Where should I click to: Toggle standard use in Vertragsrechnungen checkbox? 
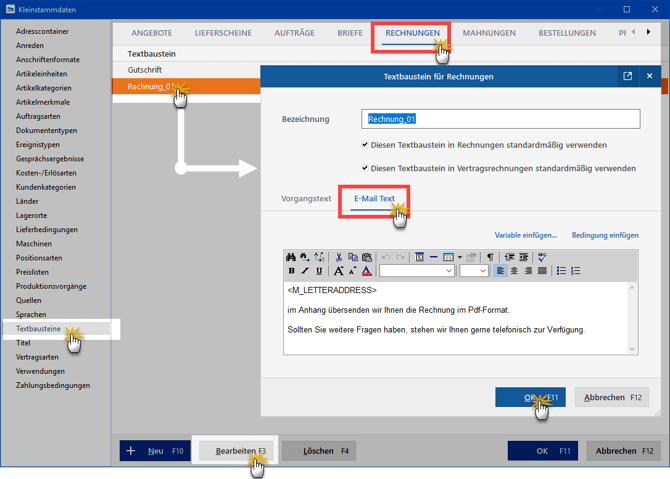point(365,168)
